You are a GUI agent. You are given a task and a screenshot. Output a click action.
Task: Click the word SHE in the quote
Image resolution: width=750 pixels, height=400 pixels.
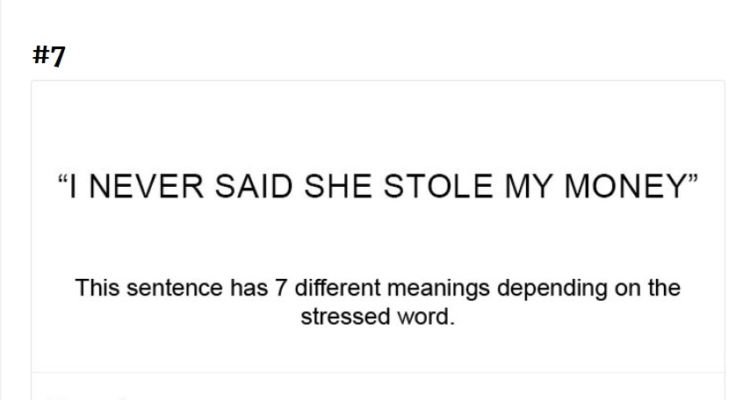(338, 186)
